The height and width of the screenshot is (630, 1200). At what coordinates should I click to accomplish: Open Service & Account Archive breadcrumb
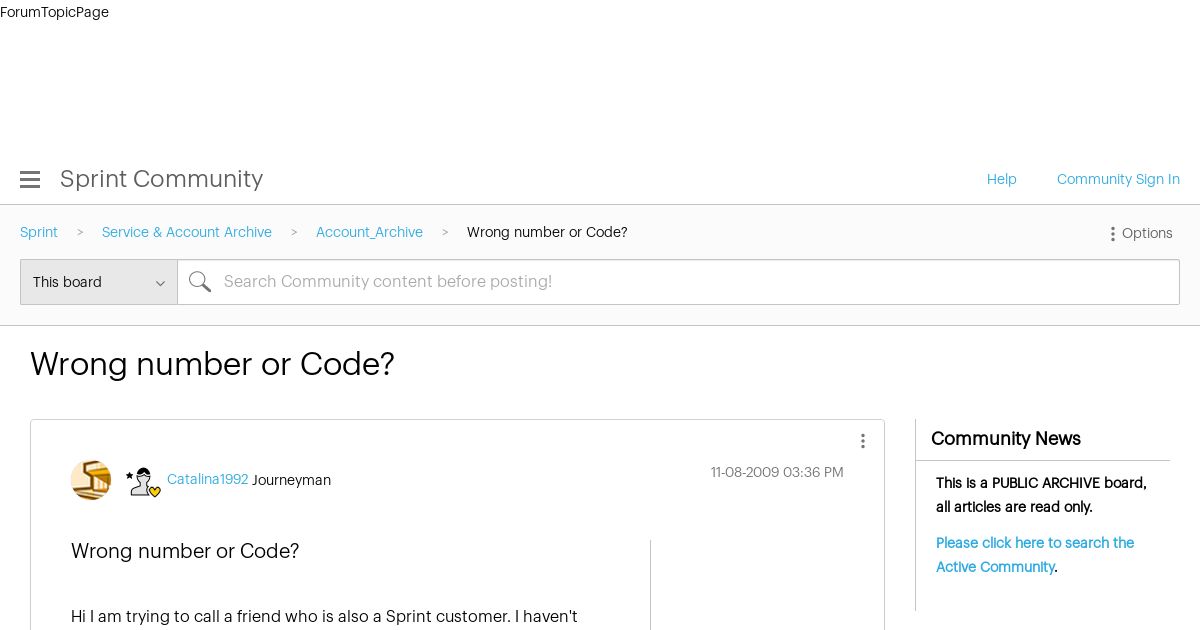(x=187, y=232)
